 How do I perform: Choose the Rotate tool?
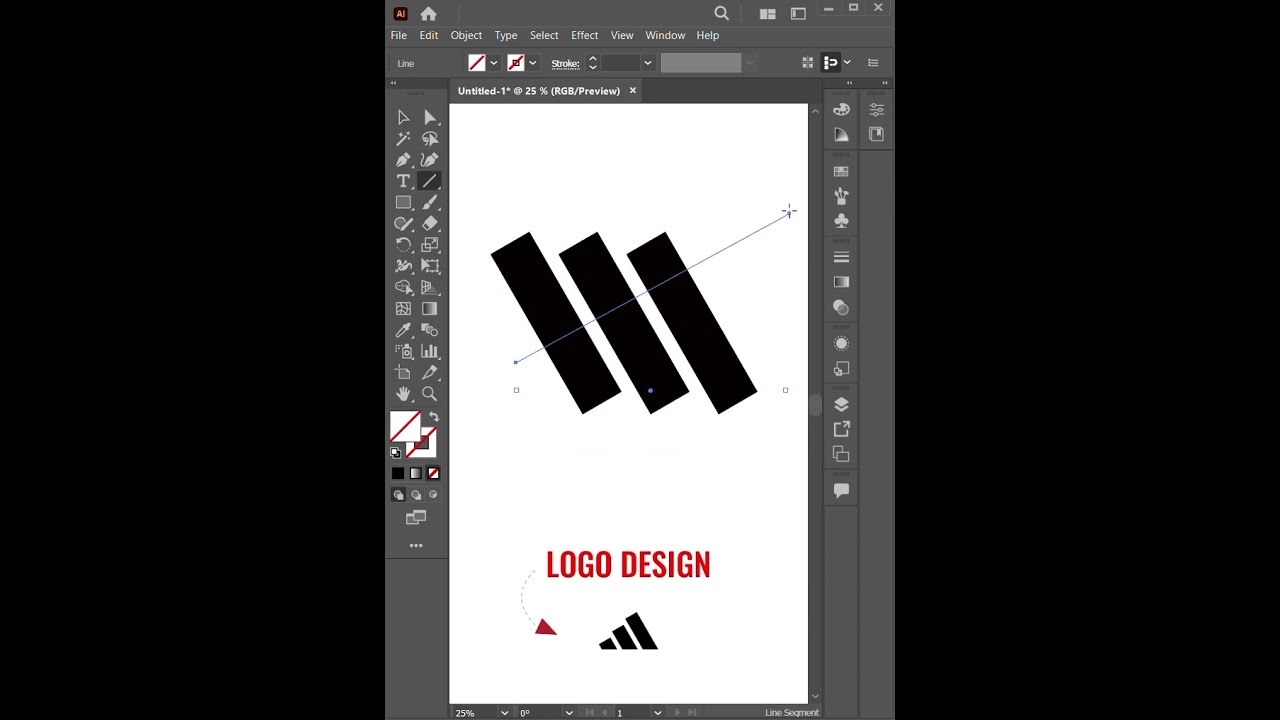coord(403,245)
